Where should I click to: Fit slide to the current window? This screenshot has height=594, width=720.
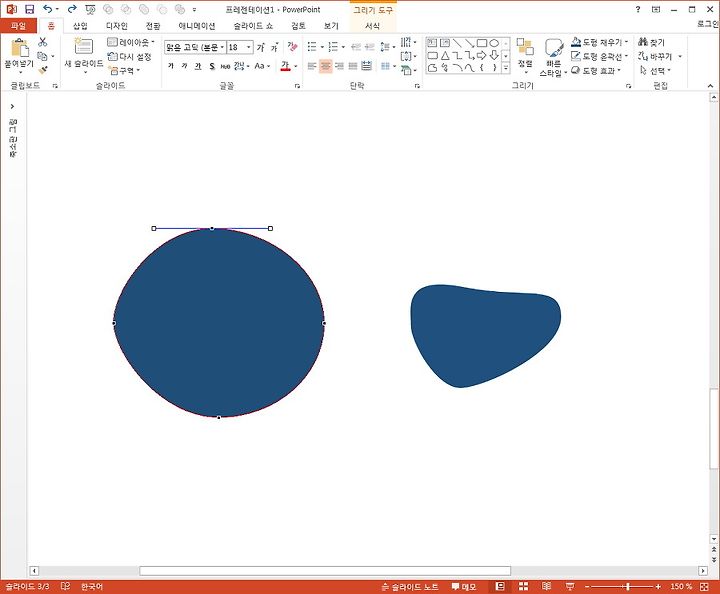[704, 587]
